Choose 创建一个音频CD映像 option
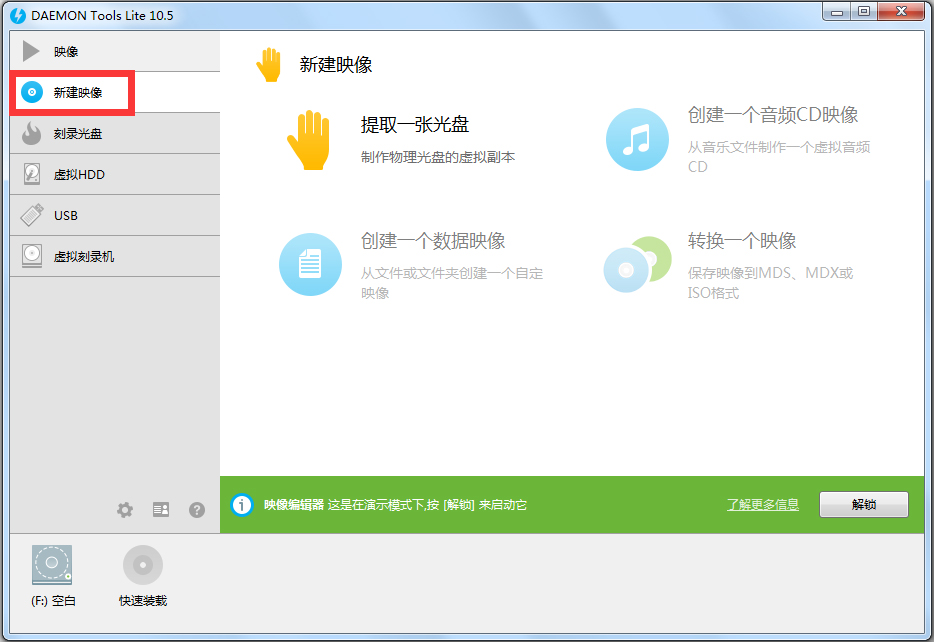 (x=773, y=114)
